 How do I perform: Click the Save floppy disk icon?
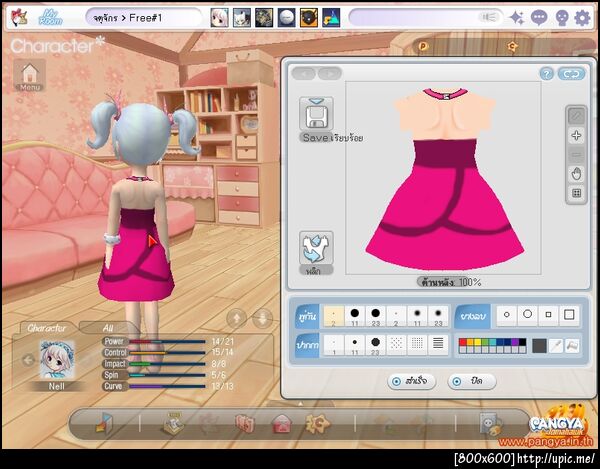316,114
